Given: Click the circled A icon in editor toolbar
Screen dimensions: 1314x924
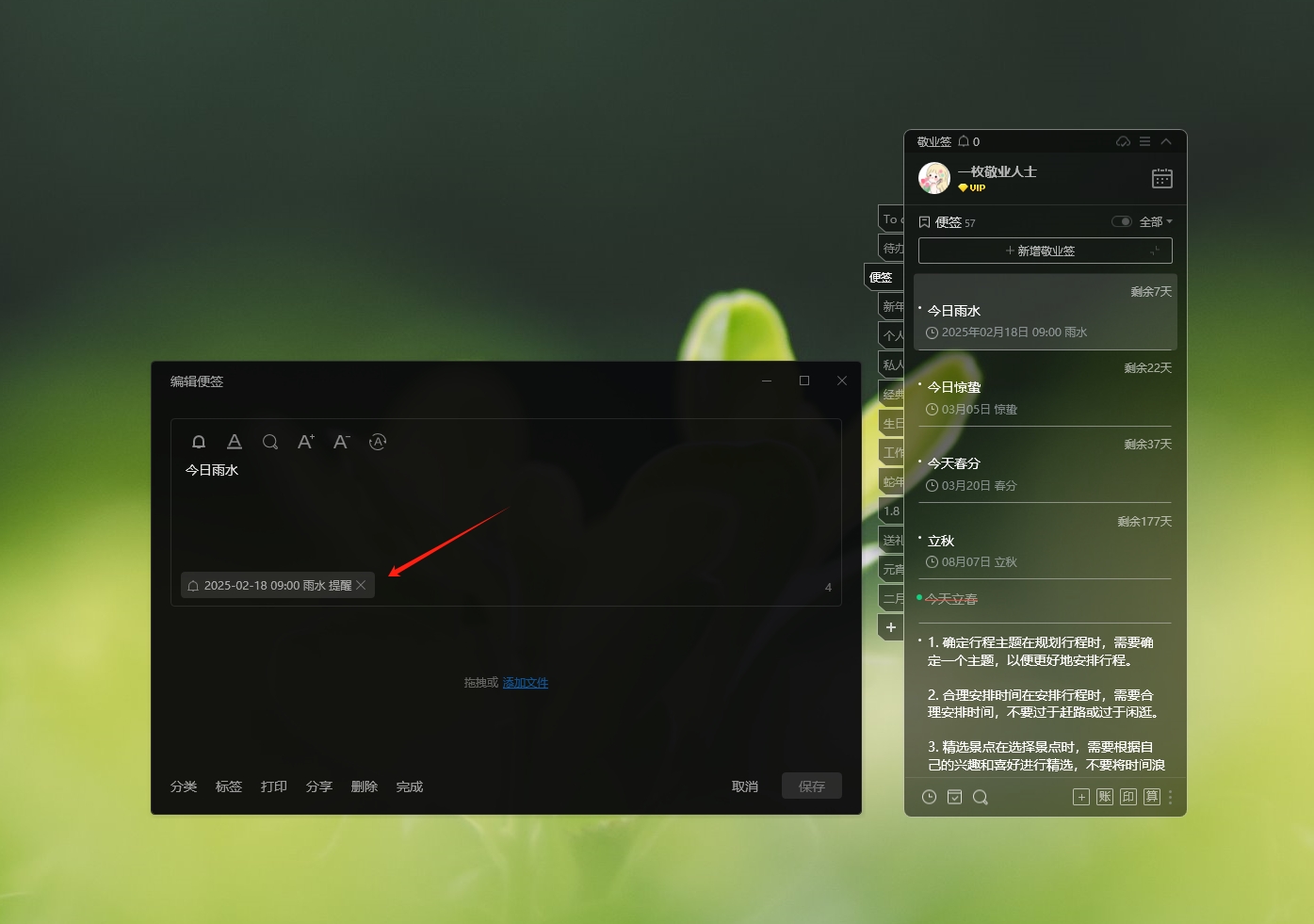Looking at the screenshot, I should (378, 442).
